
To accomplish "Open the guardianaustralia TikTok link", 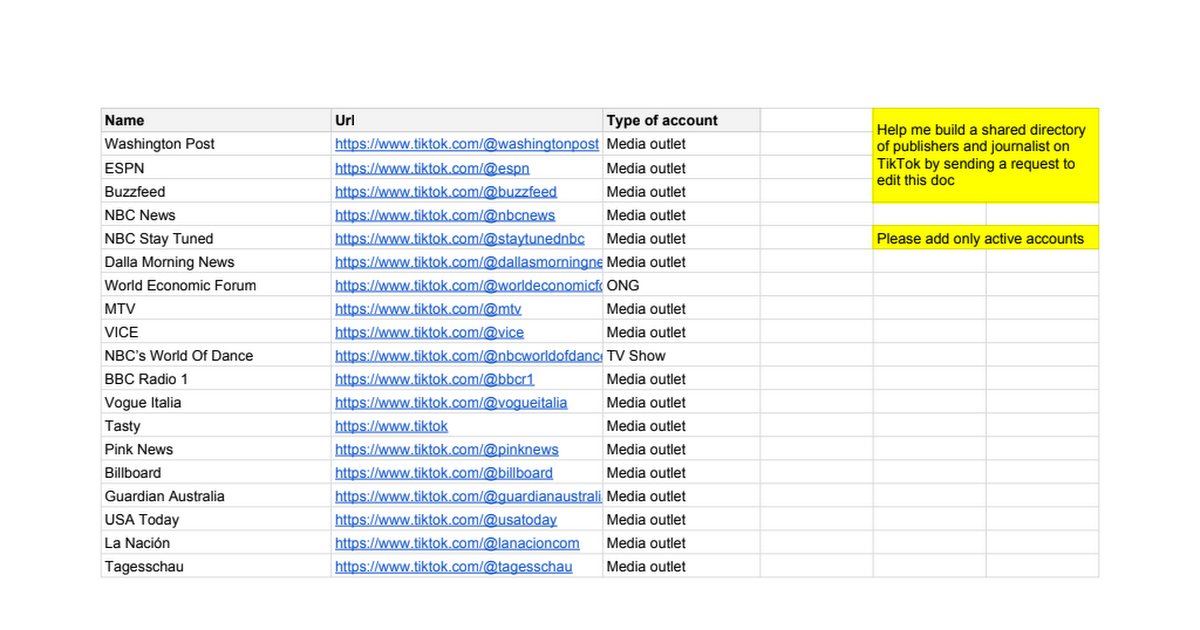I will pyautogui.click(x=469, y=496).
